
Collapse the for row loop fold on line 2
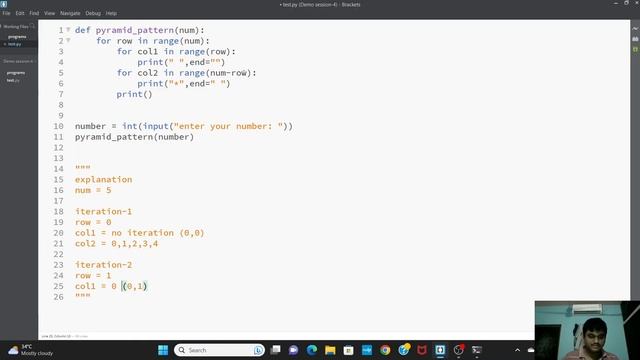68,40
